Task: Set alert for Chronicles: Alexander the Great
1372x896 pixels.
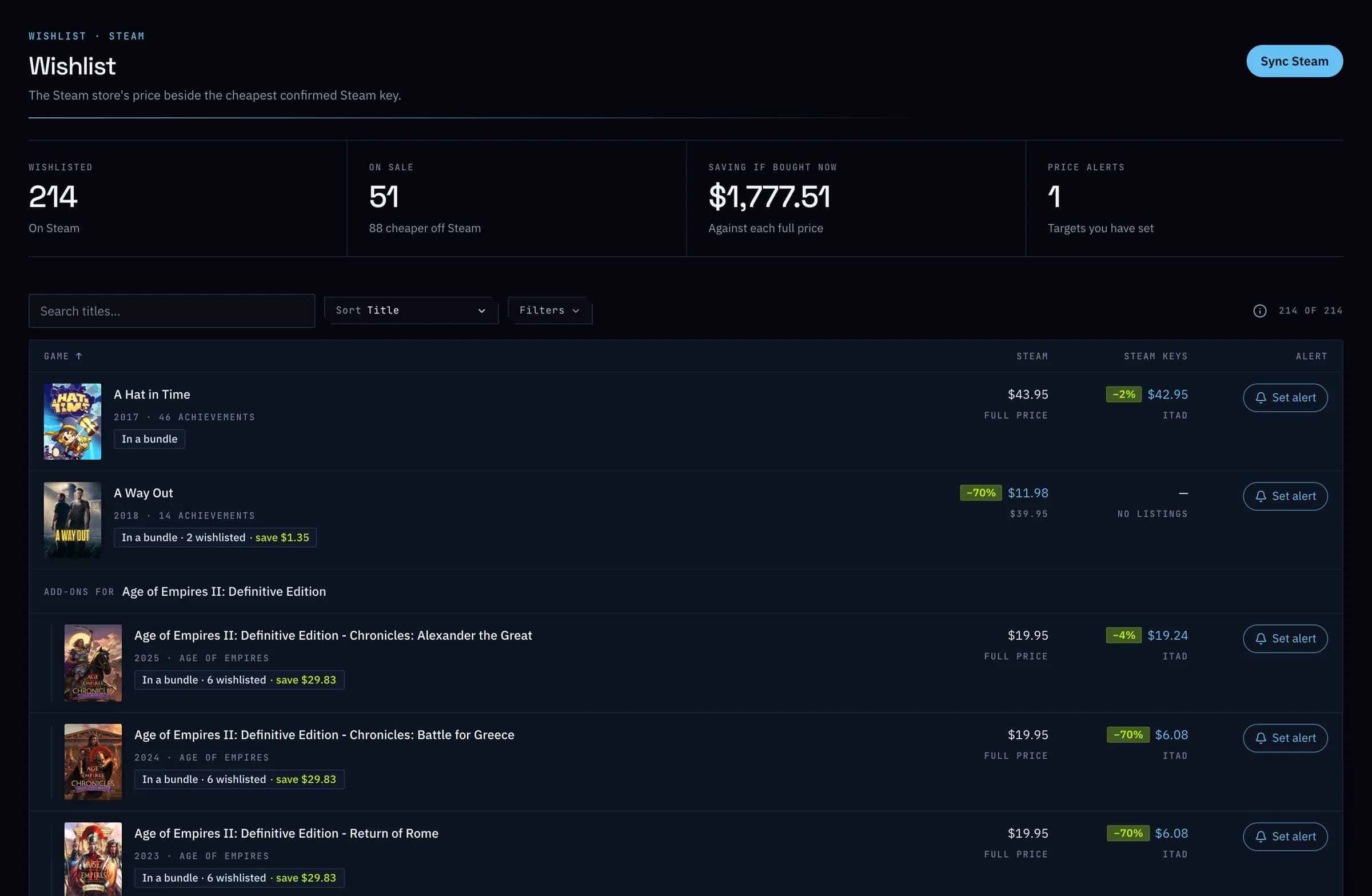Action: (x=1285, y=638)
